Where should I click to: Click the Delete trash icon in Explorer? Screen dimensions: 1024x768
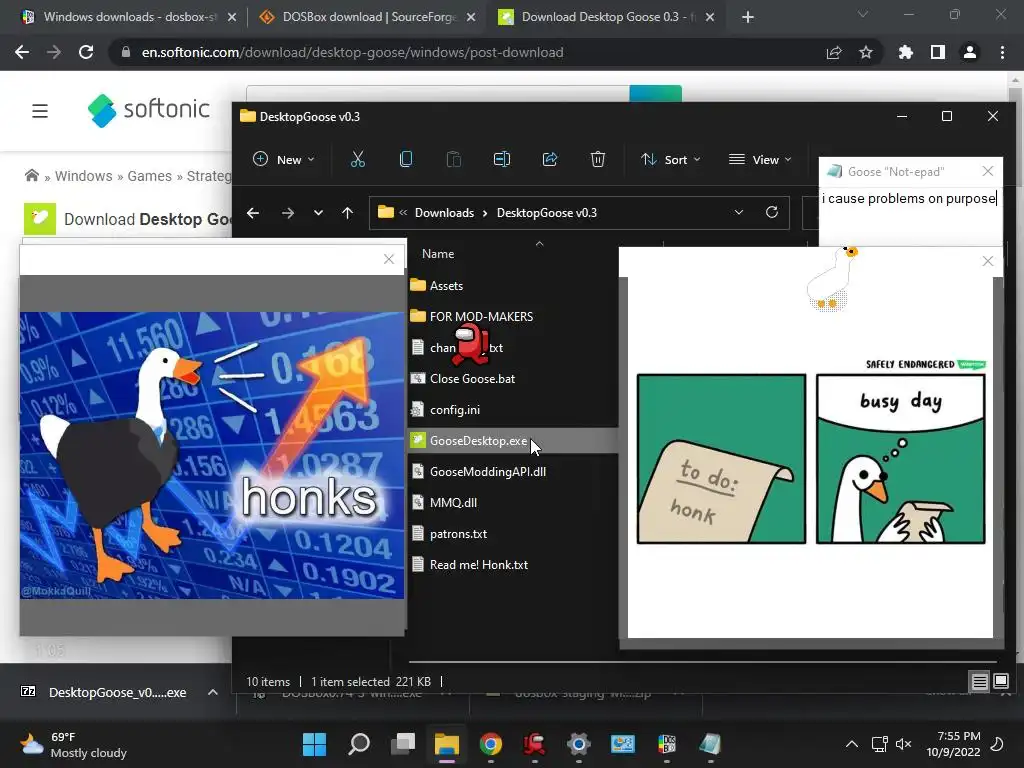pos(598,159)
